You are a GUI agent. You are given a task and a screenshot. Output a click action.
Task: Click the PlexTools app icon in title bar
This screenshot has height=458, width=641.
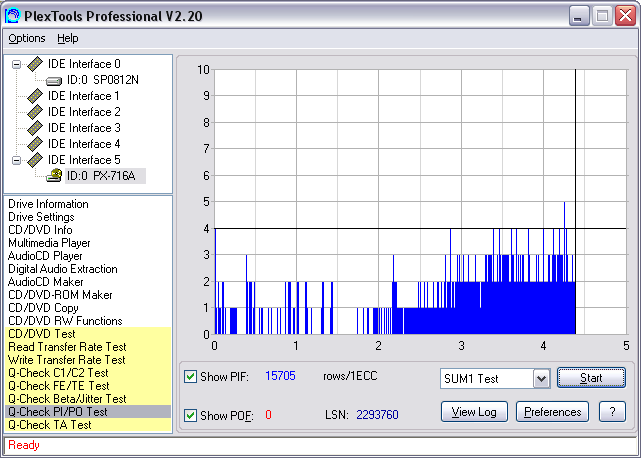pos(12,16)
